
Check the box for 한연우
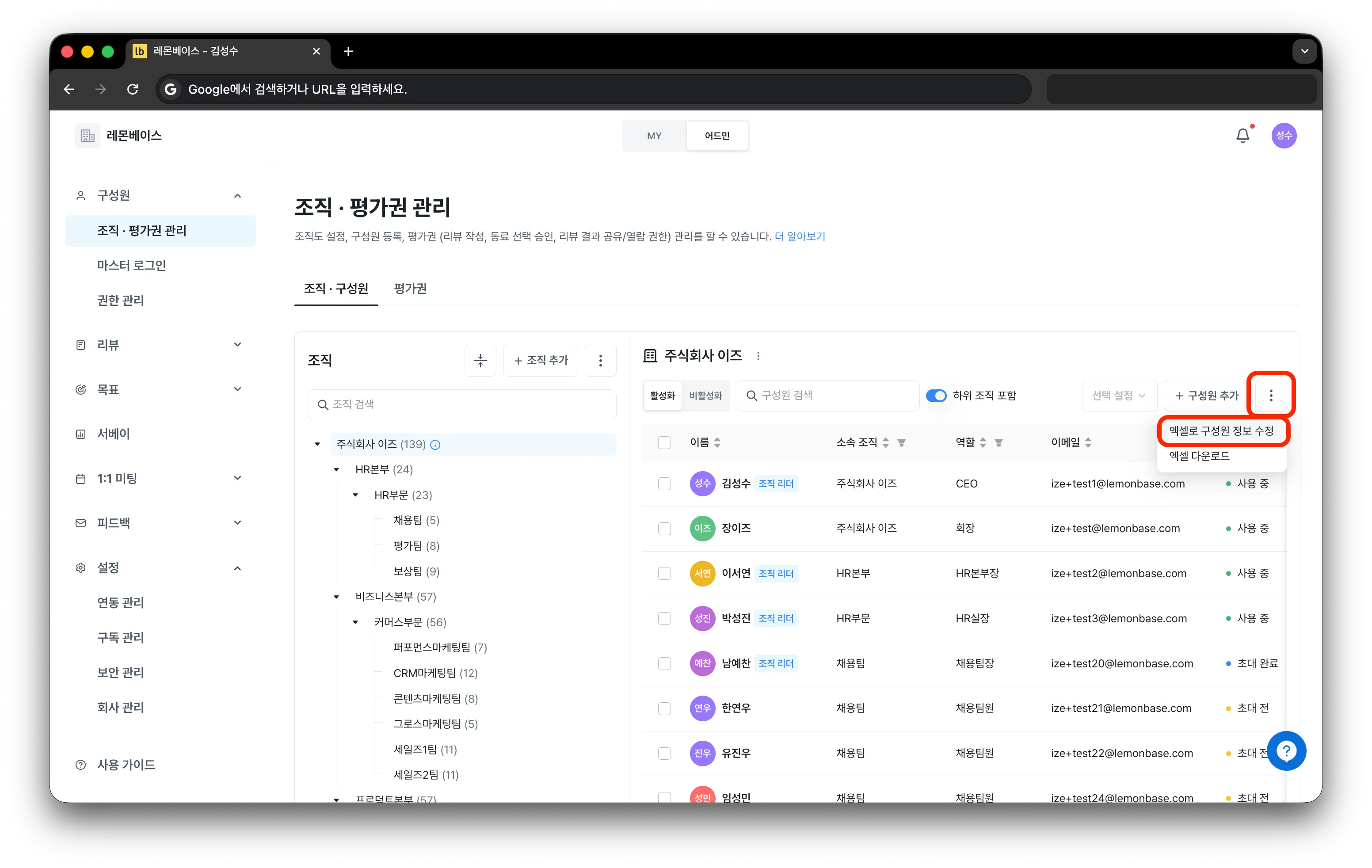click(664, 708)
